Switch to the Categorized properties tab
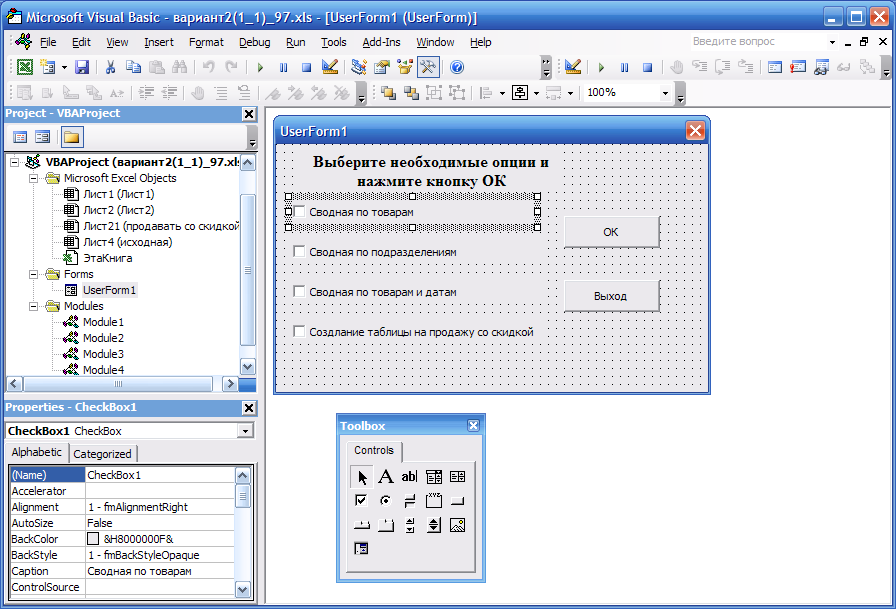The width and height of the screenshot is (896, 609). [103, 454]
